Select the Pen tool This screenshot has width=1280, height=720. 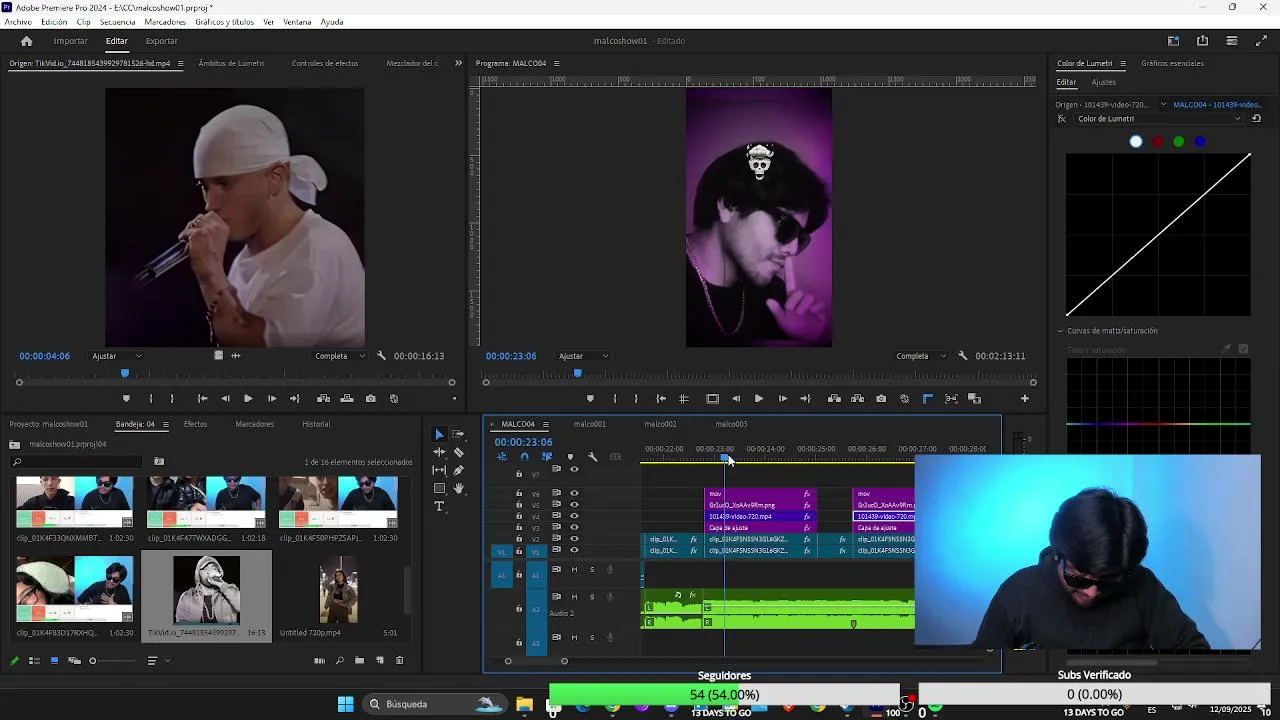(x=458, y=470)
